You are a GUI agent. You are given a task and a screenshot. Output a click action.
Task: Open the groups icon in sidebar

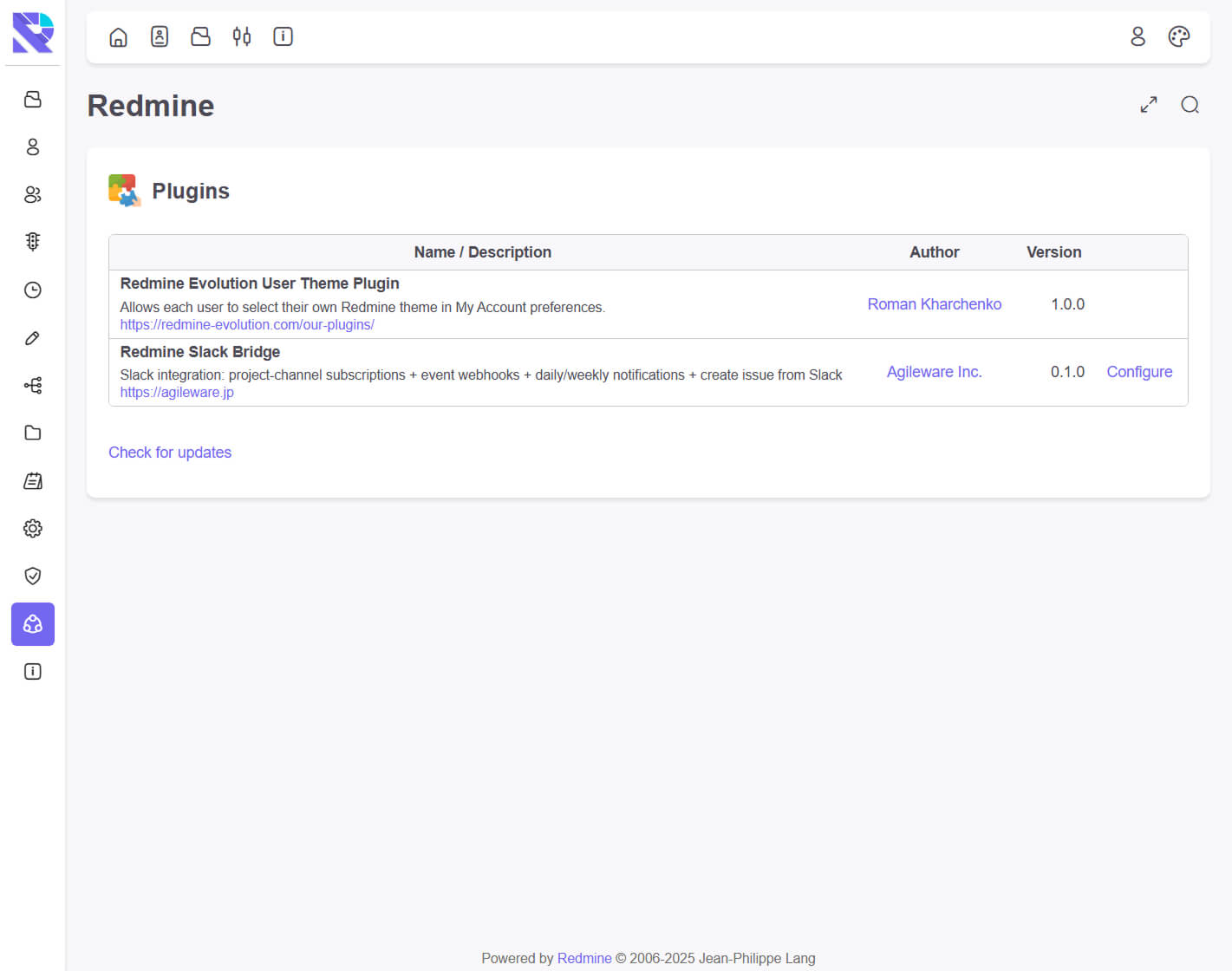coord(33,194)
